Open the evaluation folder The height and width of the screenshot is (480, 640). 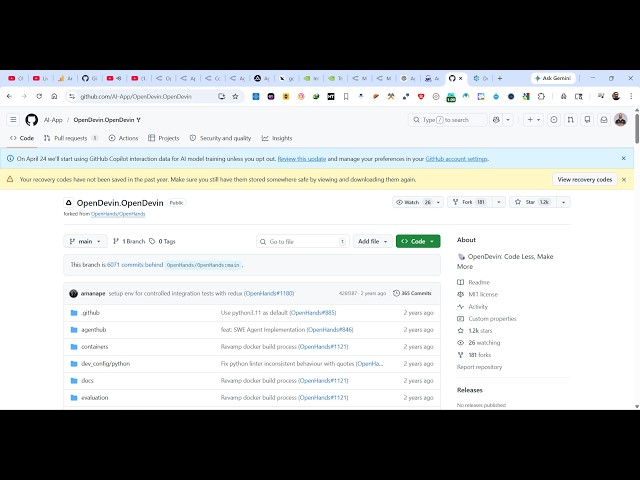pos(95,397)
